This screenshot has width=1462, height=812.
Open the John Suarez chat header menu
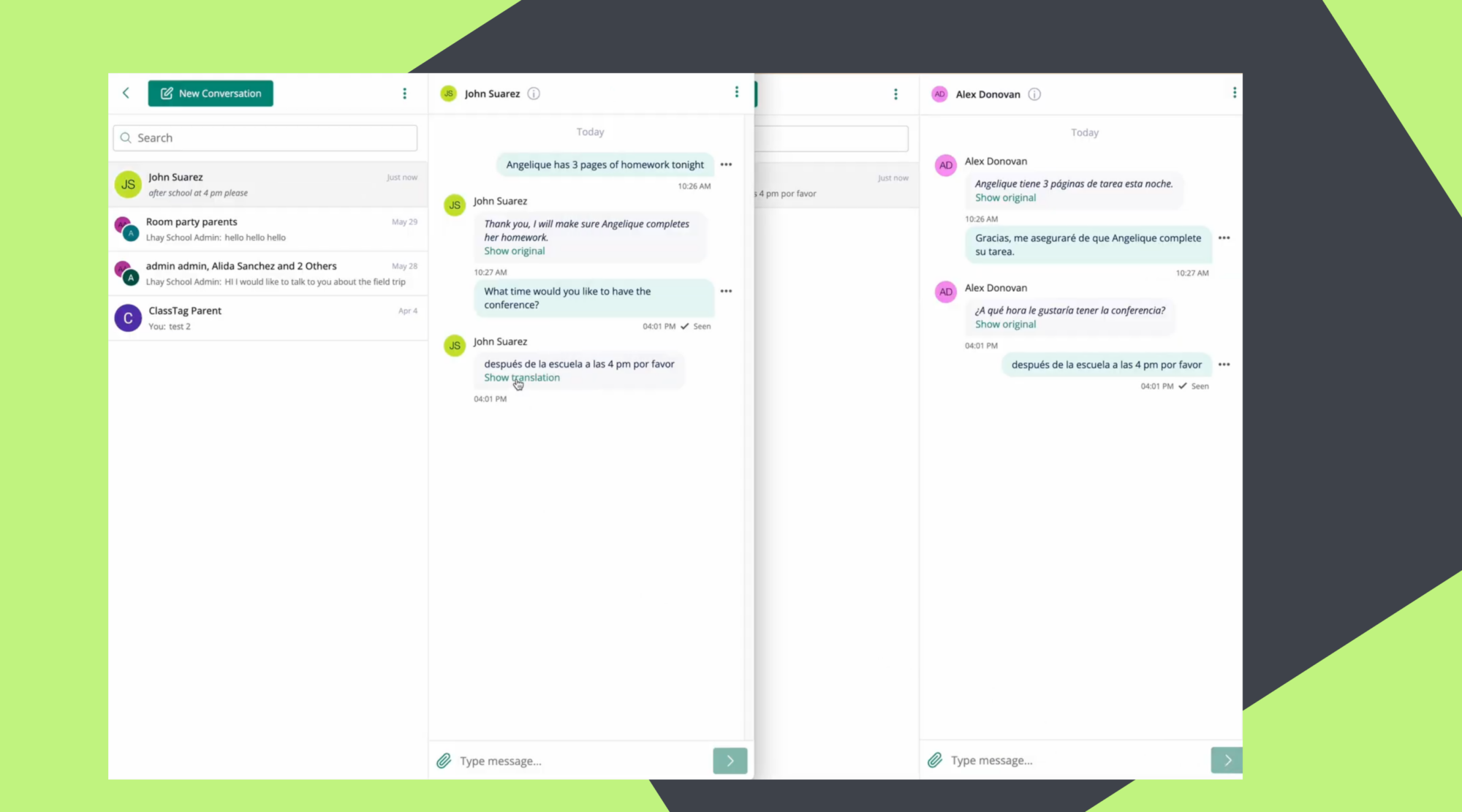point(737,93)
